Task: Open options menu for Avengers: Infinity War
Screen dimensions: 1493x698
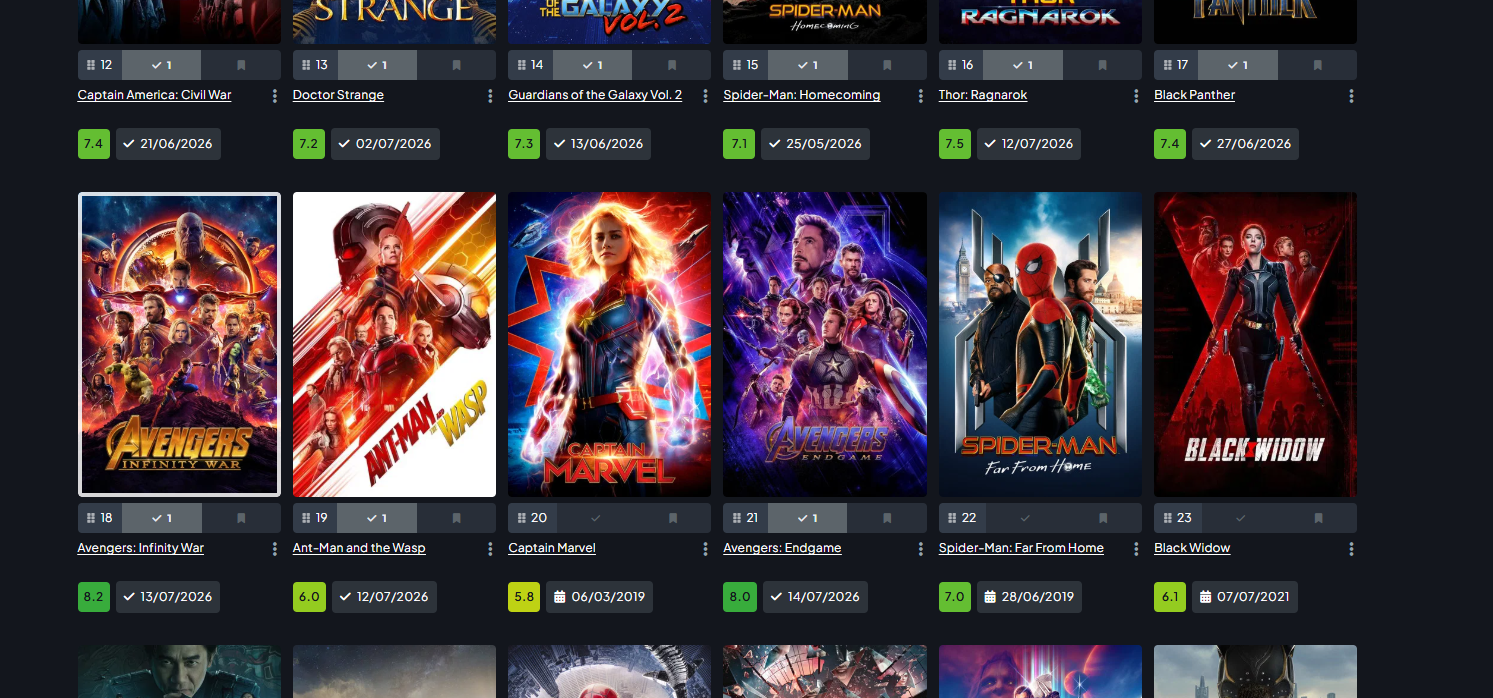Action: 275,549
